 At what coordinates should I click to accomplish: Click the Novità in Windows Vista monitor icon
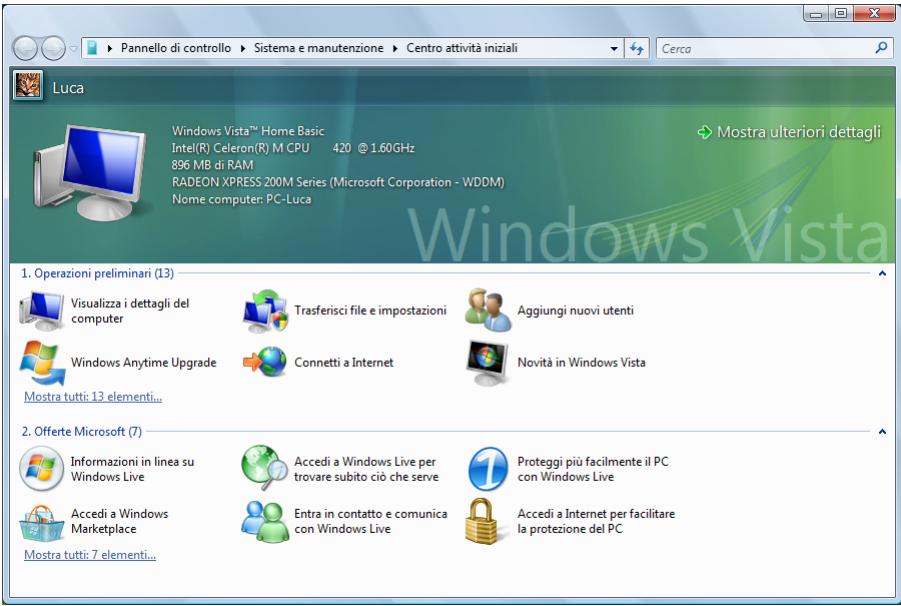click(487, 362)
